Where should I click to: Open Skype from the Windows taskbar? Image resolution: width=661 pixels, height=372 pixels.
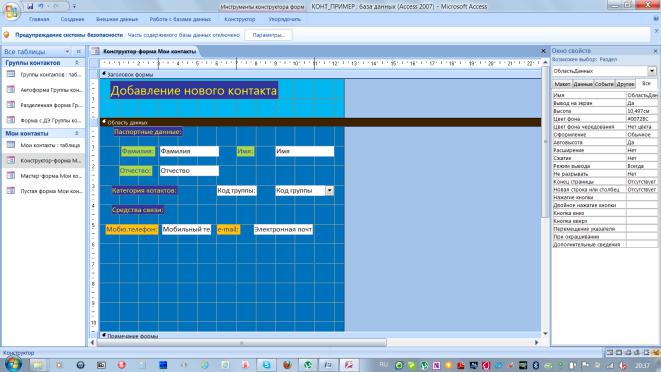(x=266, y=365)
